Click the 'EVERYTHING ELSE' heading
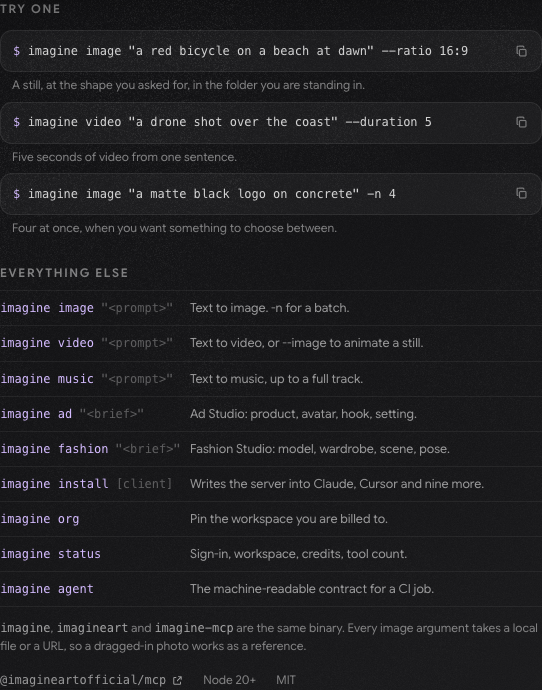The height and width of the screenshot is (690, 542). click(x=64, y=273)
